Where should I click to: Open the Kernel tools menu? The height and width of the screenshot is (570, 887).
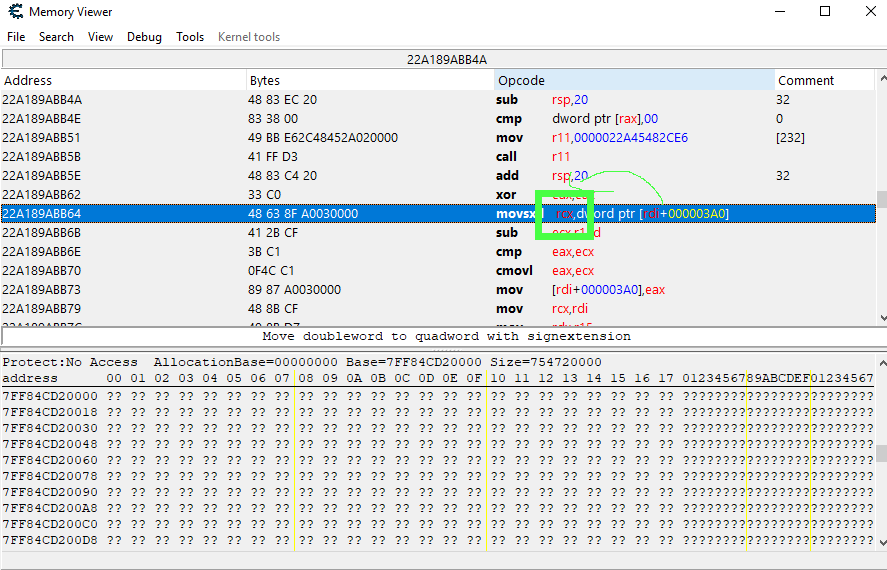[x=249, y=37]
